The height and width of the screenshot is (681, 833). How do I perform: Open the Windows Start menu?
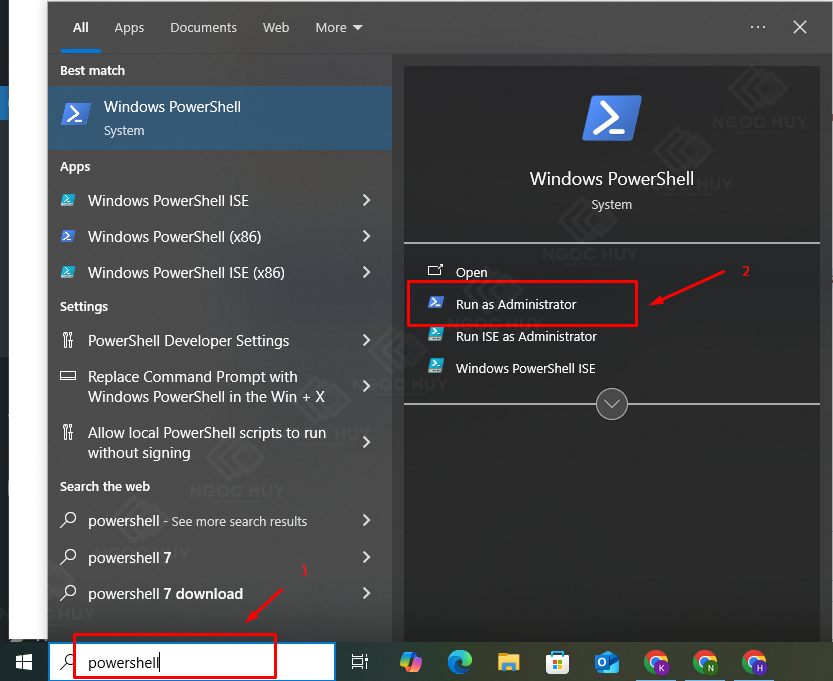pyautogui.click(x=24, y=662)
